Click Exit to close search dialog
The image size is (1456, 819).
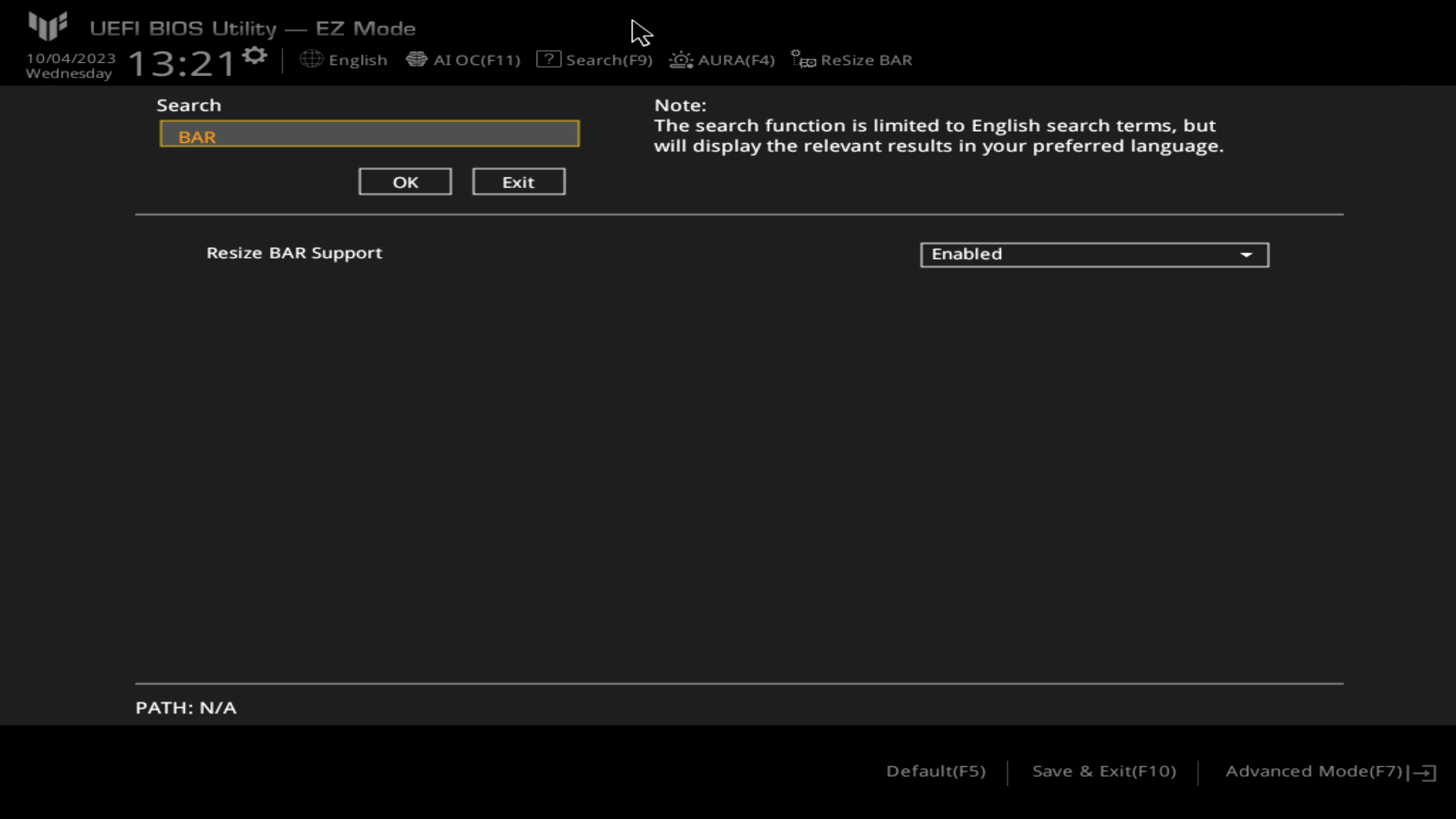pyautogui.click(x=517, y=182)
